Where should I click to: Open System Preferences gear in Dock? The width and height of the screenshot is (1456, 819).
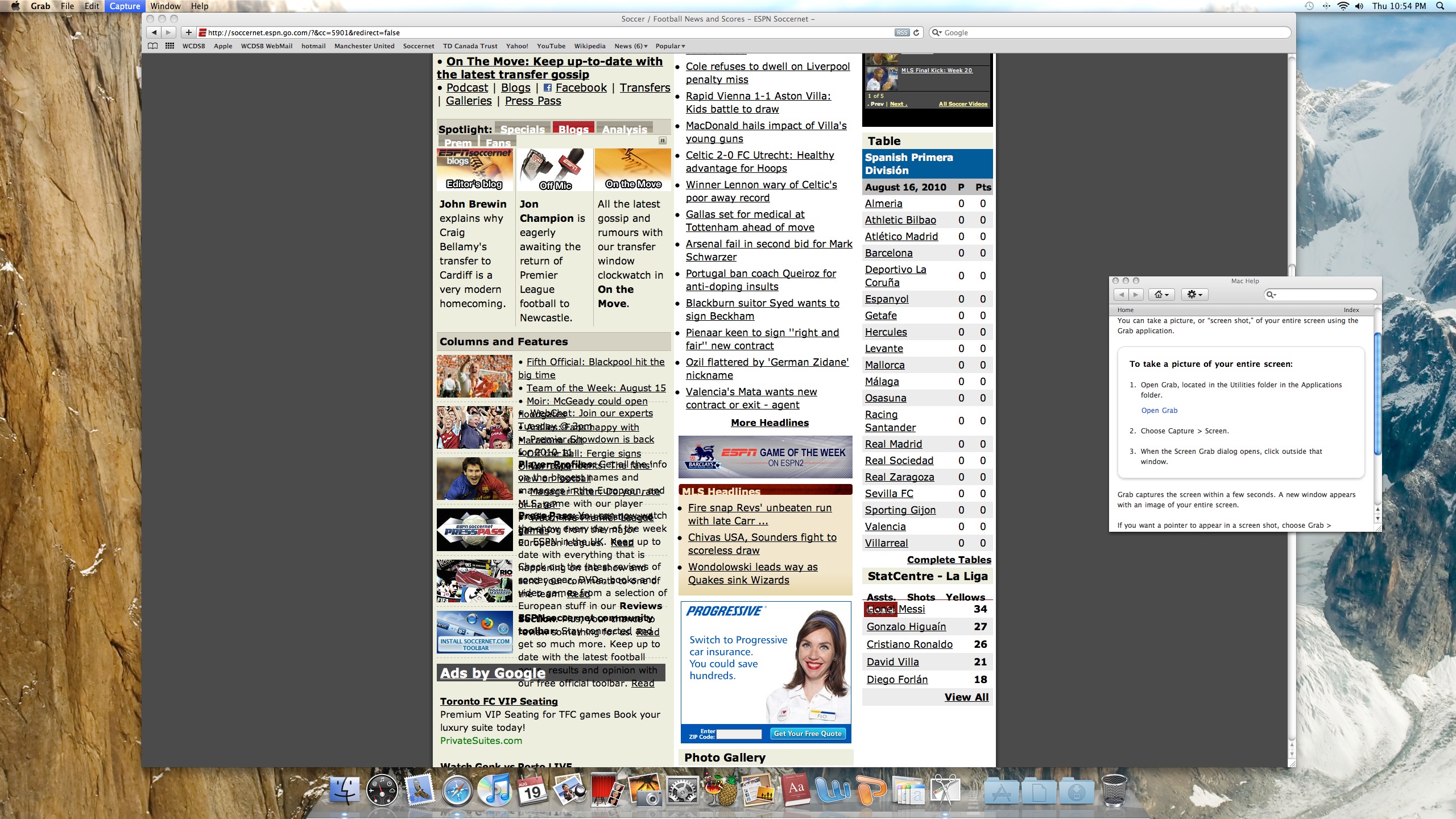pos(682,790)
